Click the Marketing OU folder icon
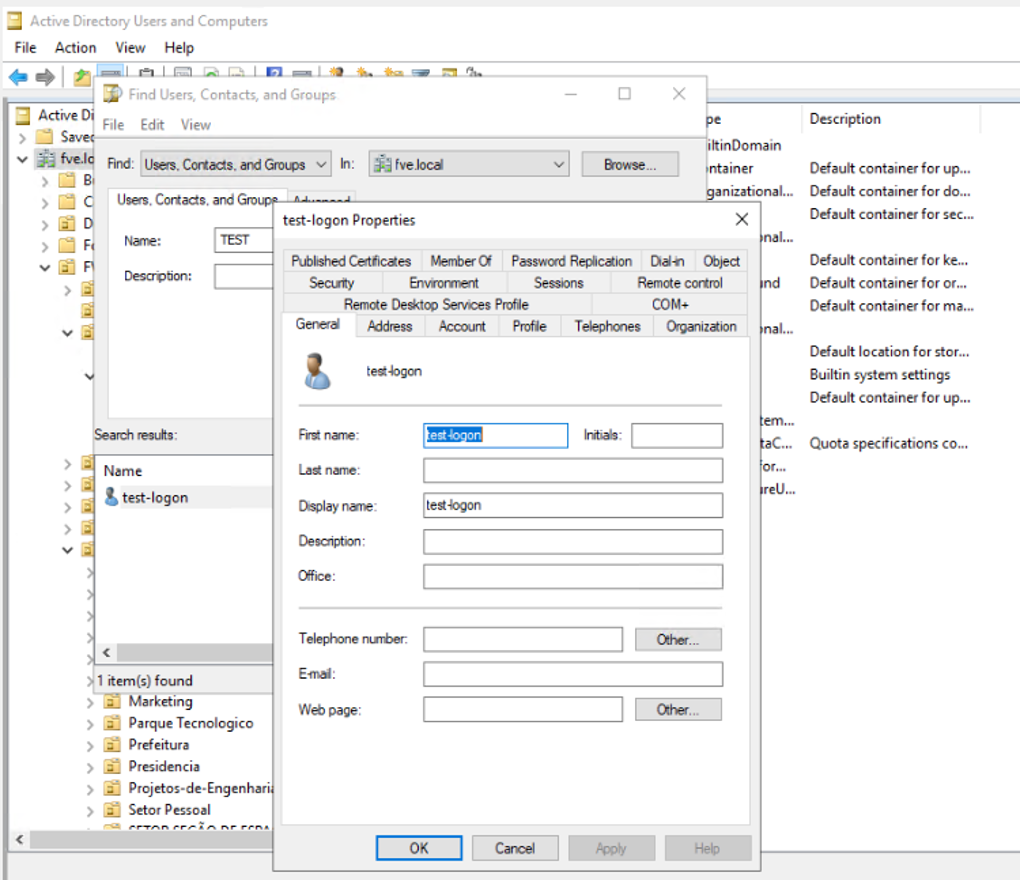 112,701
